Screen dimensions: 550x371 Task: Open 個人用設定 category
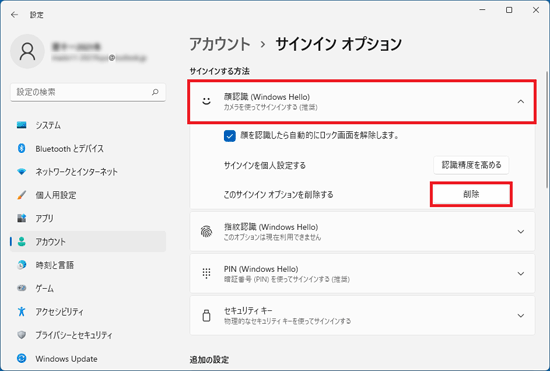tap(88, 195)
